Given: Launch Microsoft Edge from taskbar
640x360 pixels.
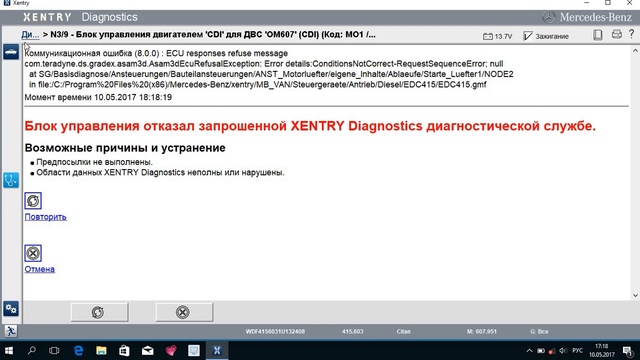Looking at the screenshot, I should pos(78,351).
